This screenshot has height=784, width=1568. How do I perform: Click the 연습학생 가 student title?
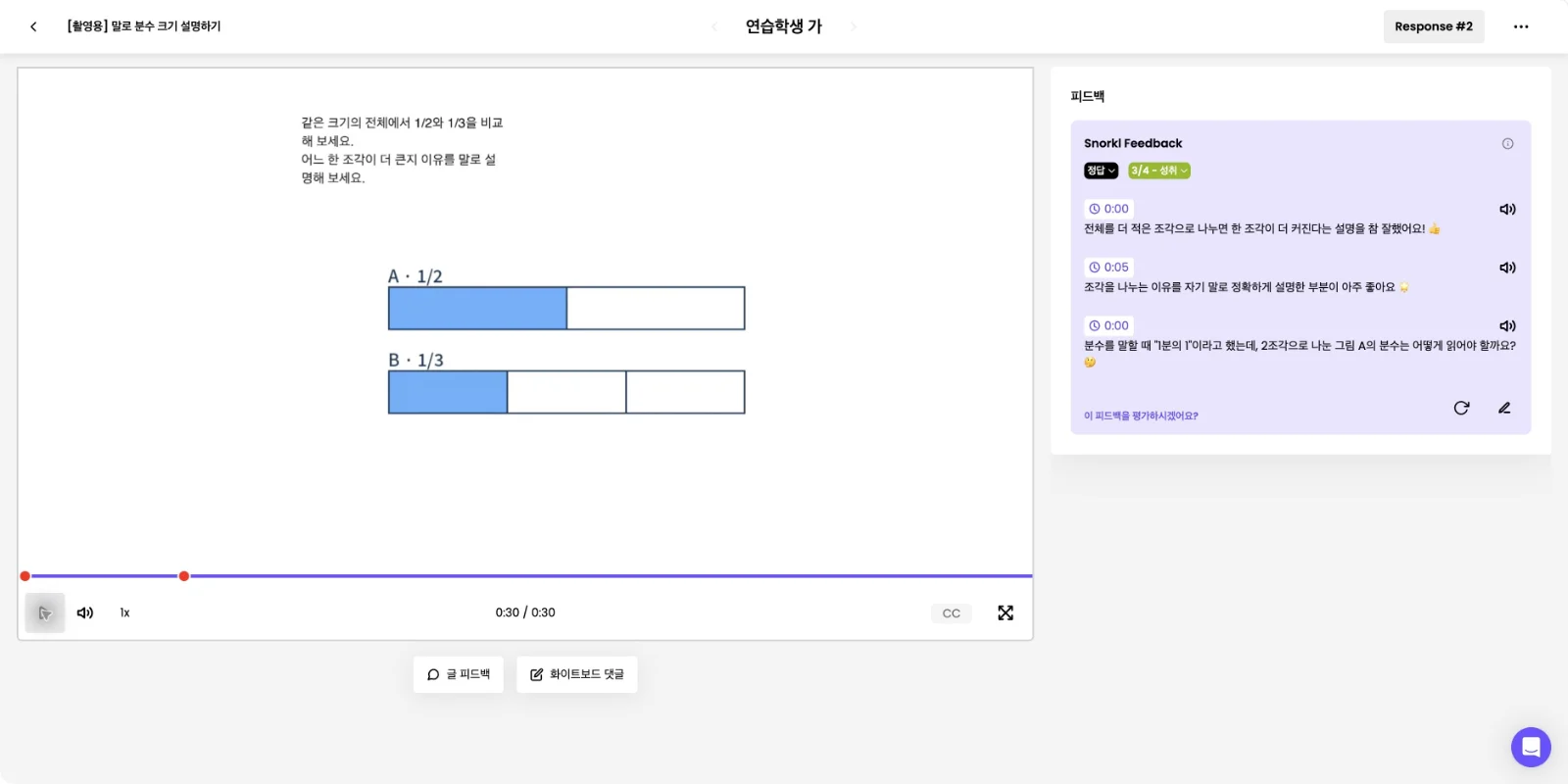[784, 26]
